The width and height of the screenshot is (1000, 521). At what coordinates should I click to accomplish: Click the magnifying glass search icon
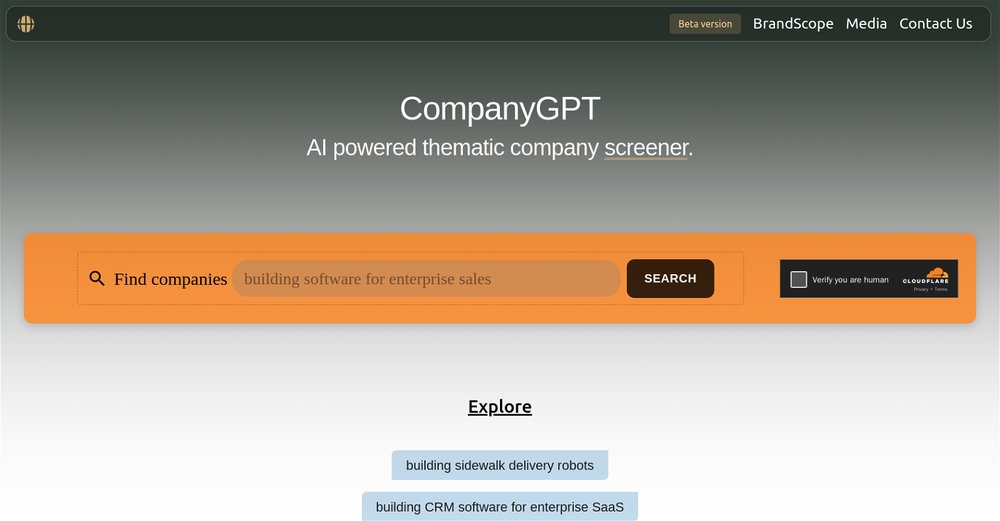(x=97, y=279)
